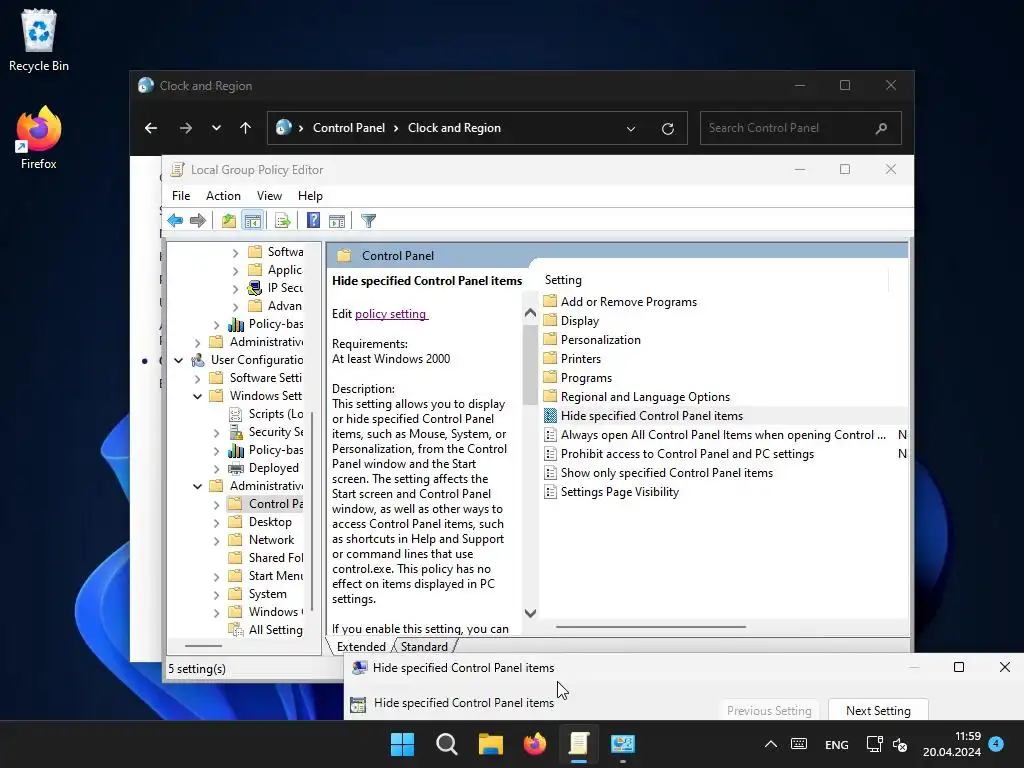Image resolution: width=1024 pixels, height=768 pixels.
Task: Select All Settings in the tree
Action: coord(275,630)
